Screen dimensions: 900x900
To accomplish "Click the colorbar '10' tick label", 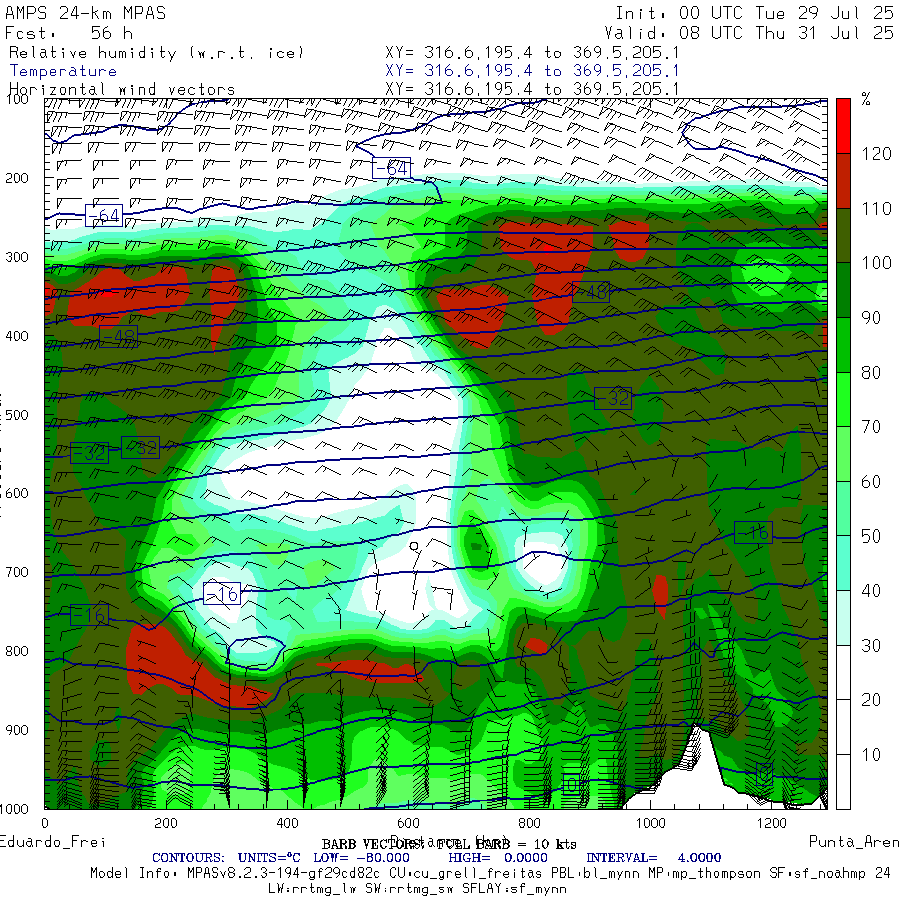I will coord(871,755).
